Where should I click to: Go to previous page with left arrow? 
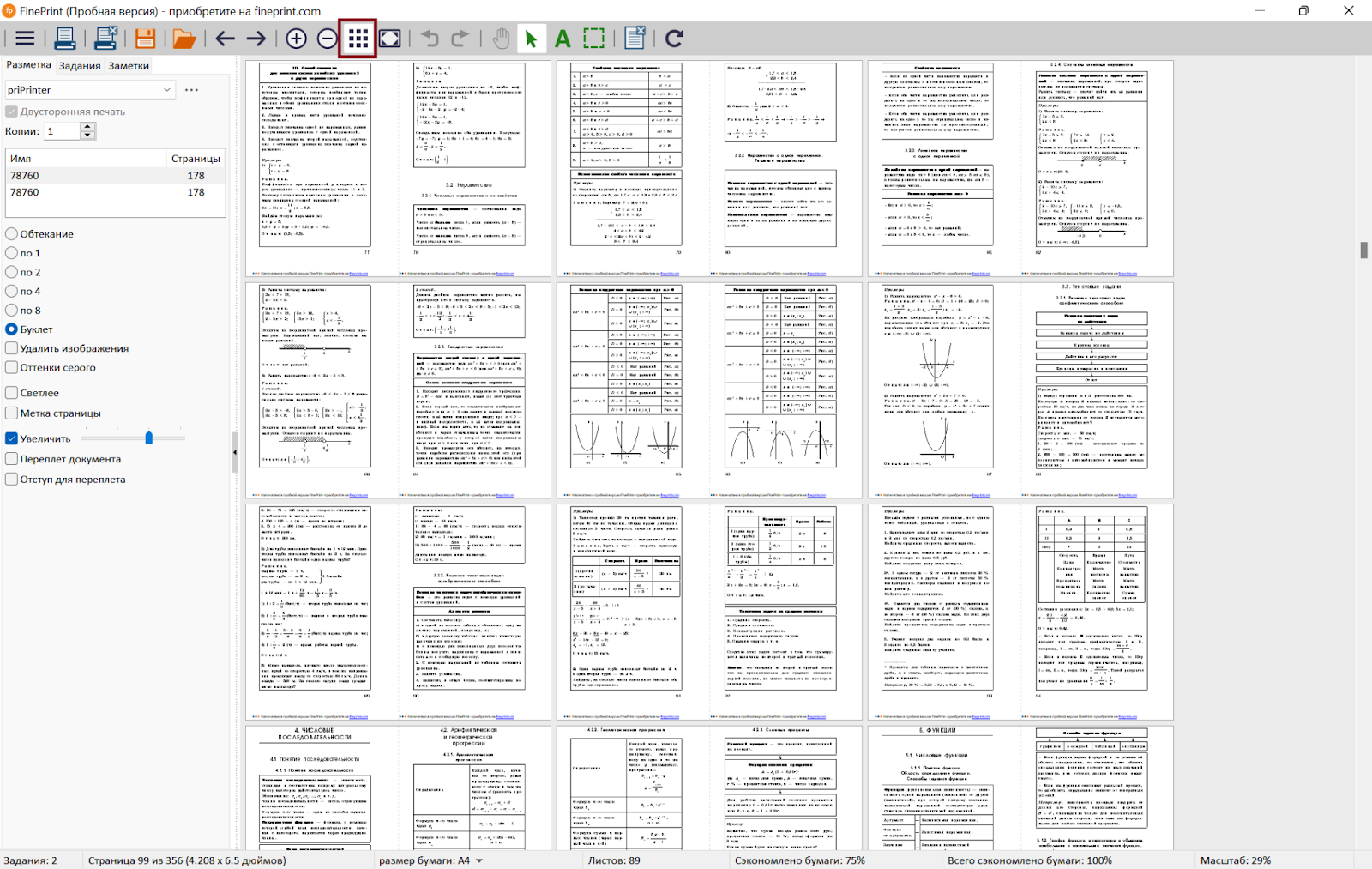(x=225, y=39)
